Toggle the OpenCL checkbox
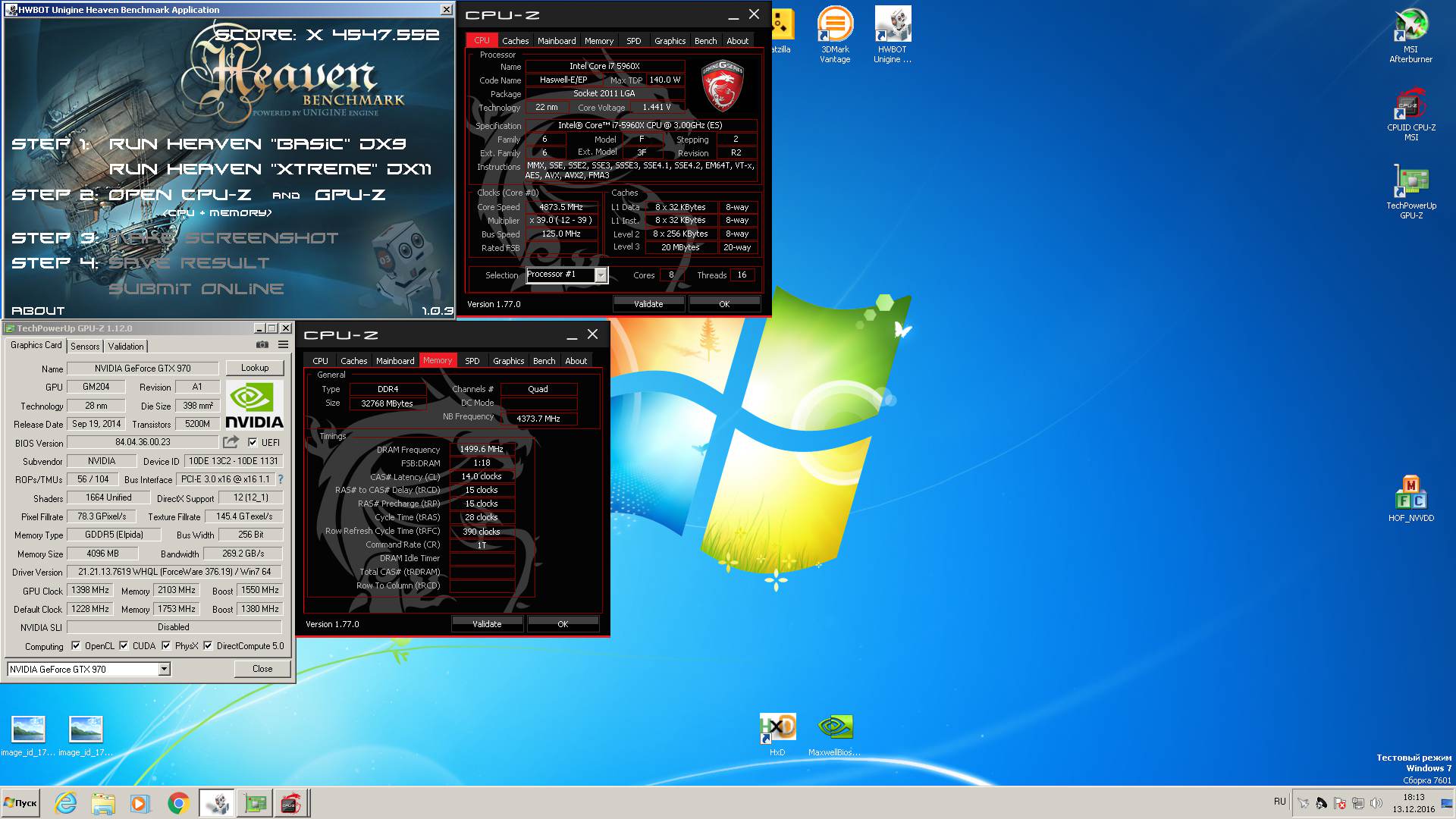Viewport: 1456px width, 819px height. (x=76, y=646)
